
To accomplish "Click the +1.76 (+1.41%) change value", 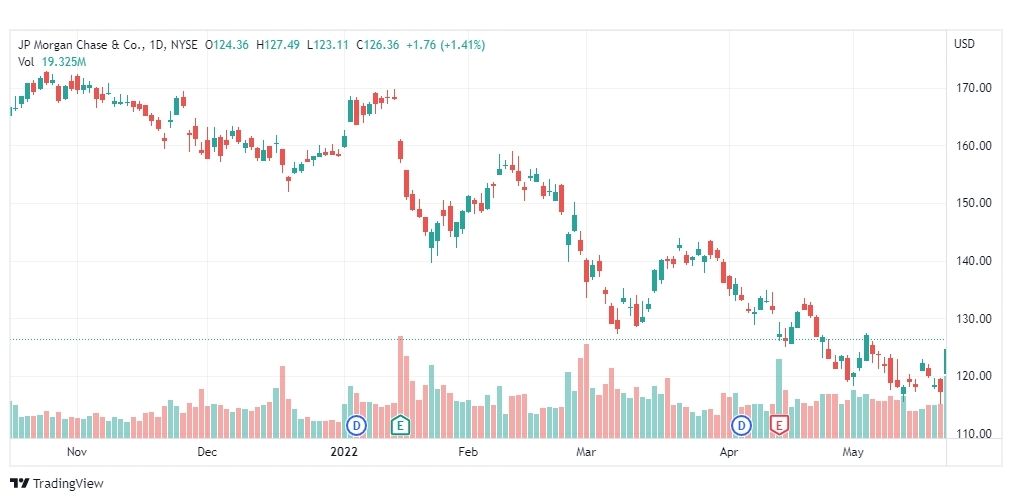I will 445,45.
